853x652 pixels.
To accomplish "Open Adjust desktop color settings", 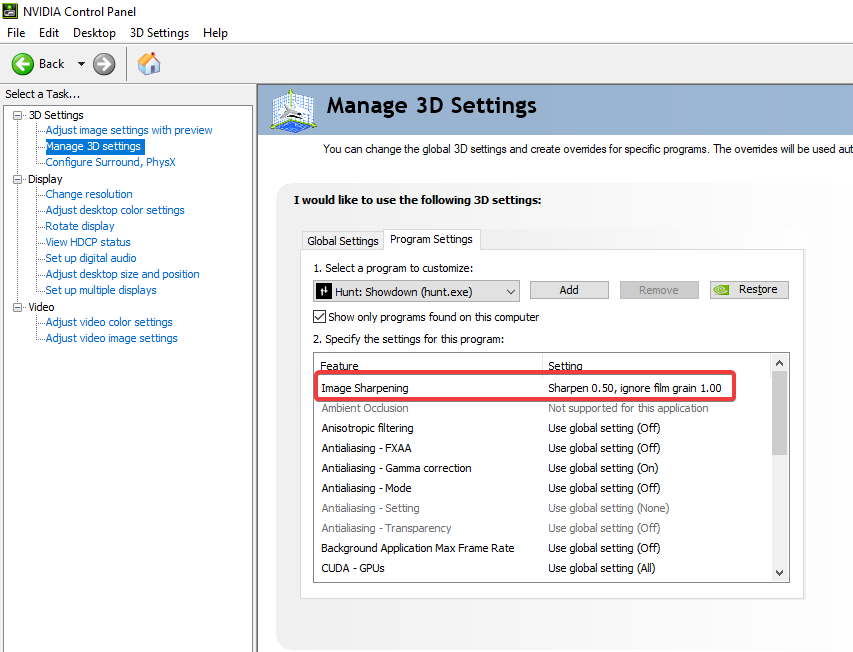I will [x=115, y=210].
